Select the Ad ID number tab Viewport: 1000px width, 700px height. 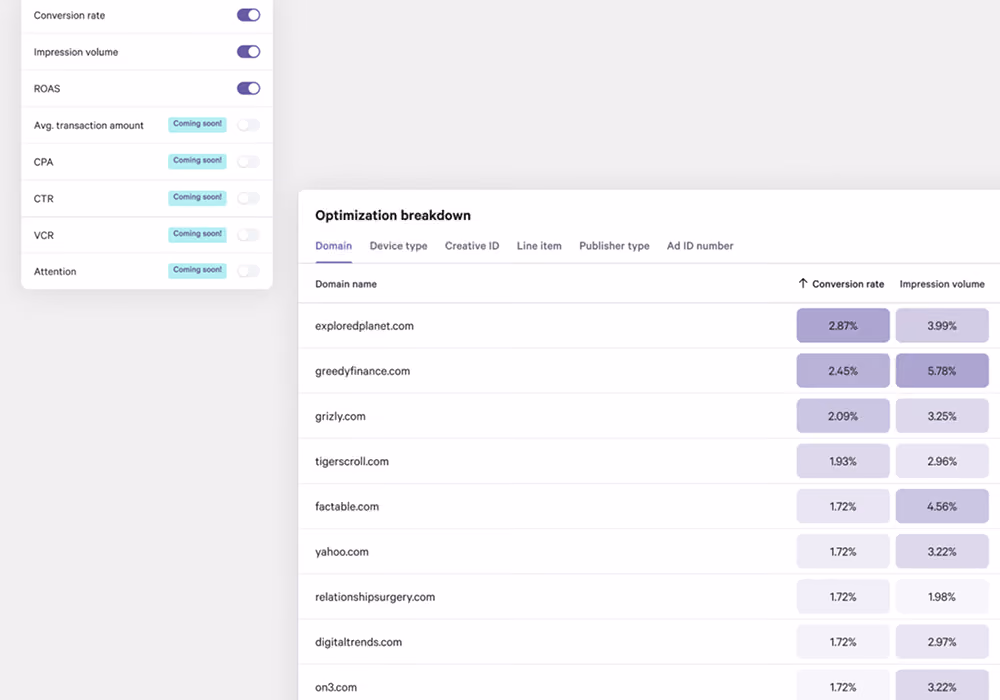pyautogui.click(x=700, y=245)
